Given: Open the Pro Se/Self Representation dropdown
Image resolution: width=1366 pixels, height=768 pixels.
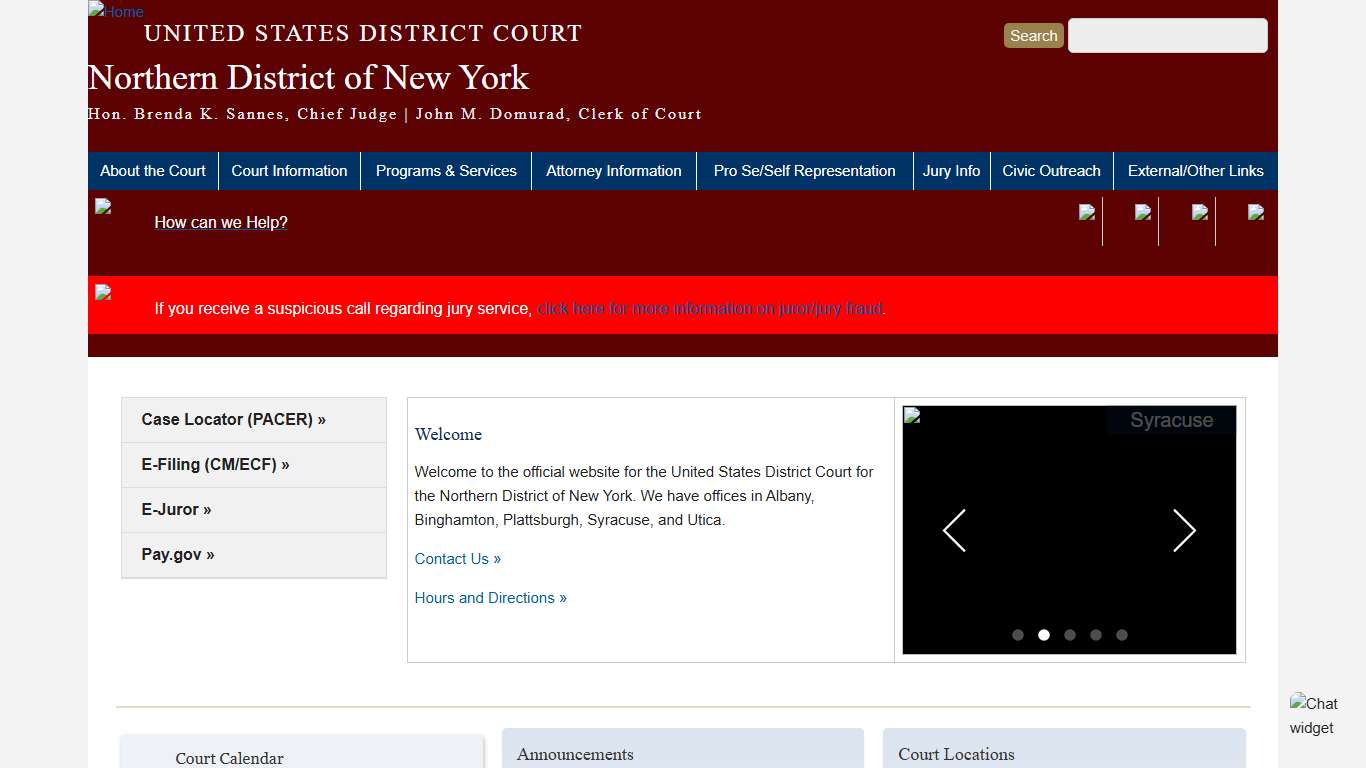Looking at the screenshot, I should (x=804, y=170).
